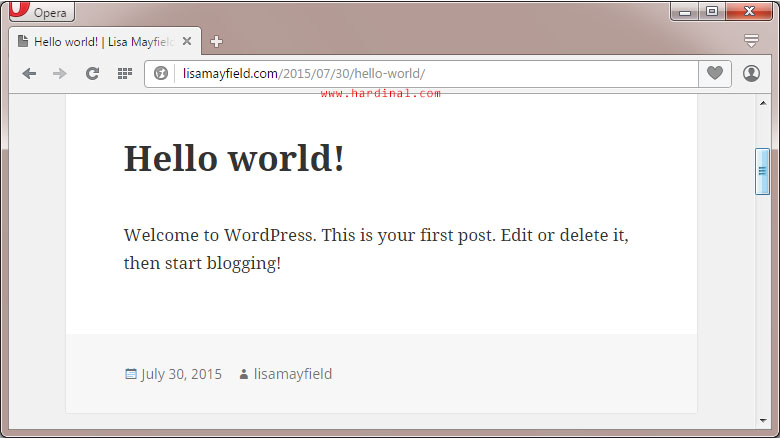This screenshot has width=780, height=439.
Task: Click the Hello world! post title
Action: [234, 158]
